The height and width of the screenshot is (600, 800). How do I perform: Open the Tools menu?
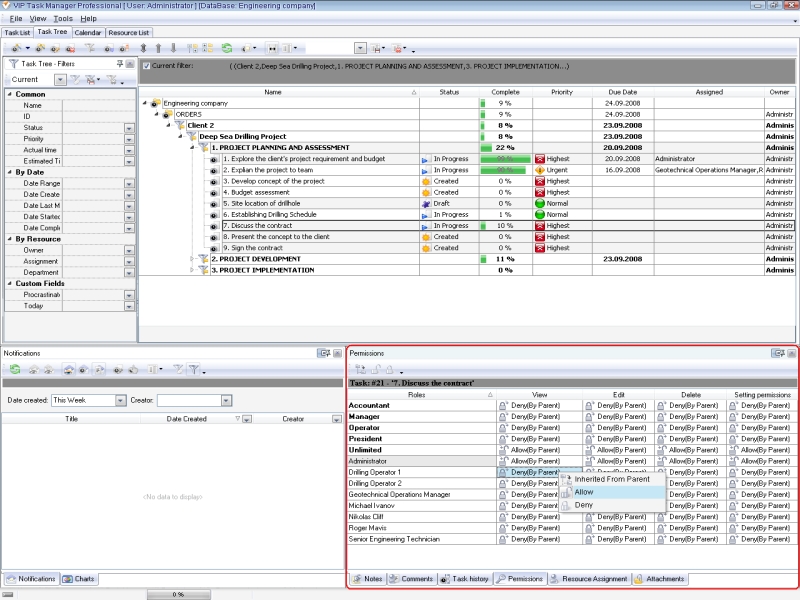[63, 18]
